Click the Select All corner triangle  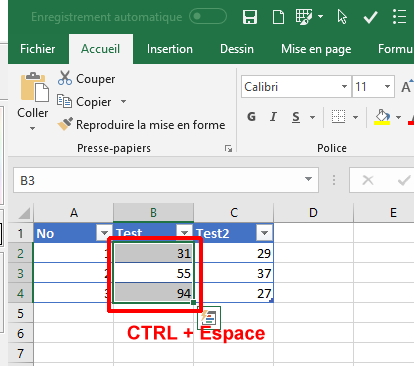click(24, 213)
